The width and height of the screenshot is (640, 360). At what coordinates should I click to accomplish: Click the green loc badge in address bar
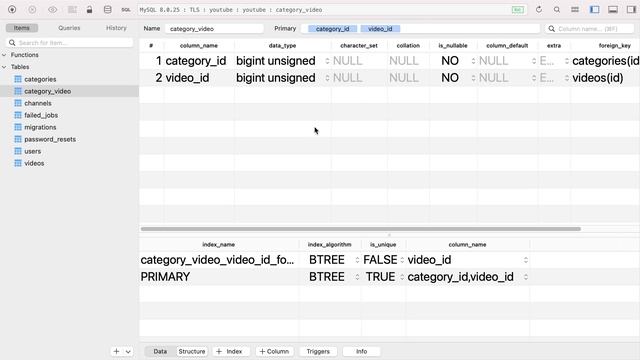[x=518, y=10]
